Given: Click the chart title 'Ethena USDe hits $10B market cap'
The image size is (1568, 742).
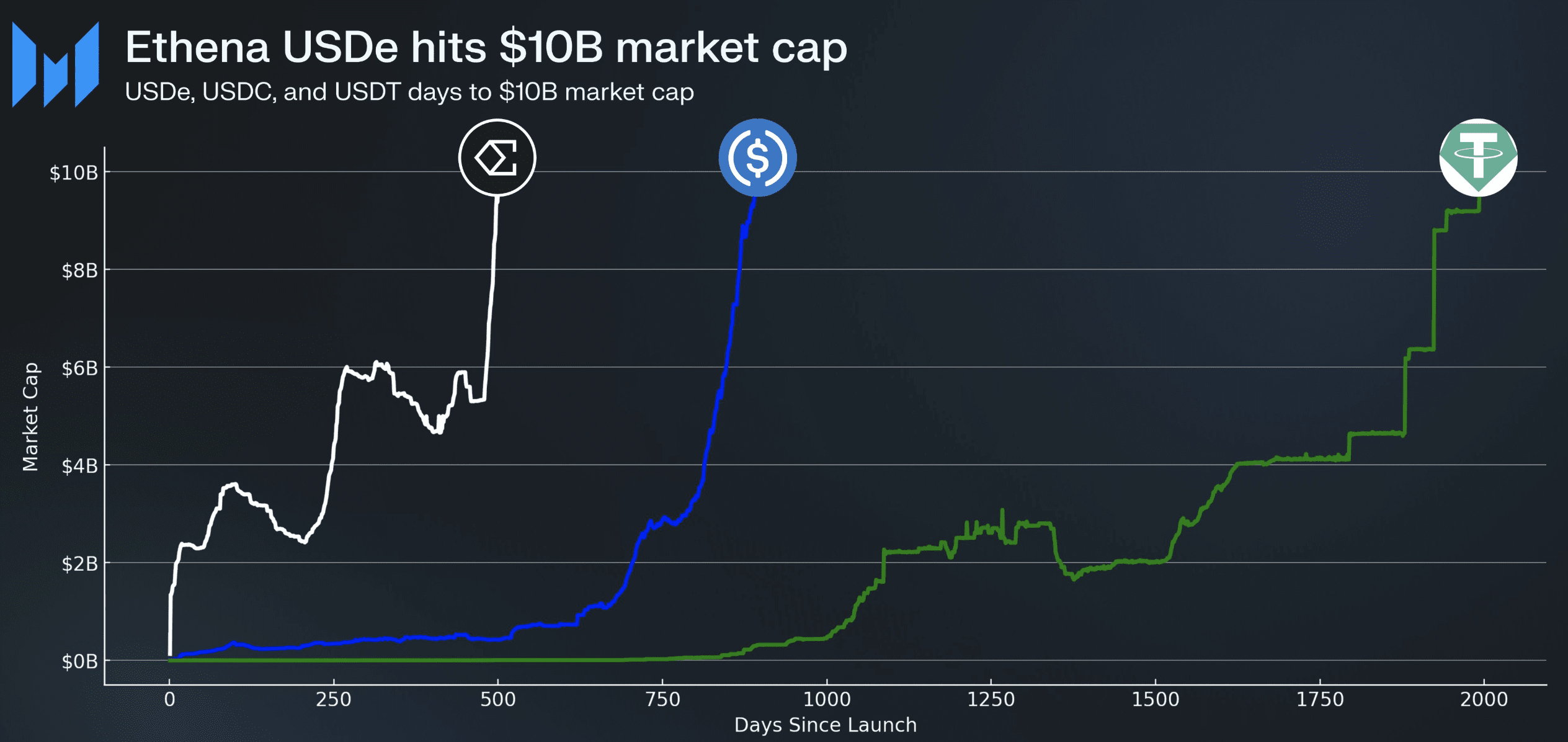Looking at the screenshot, I should pos(486,47).
